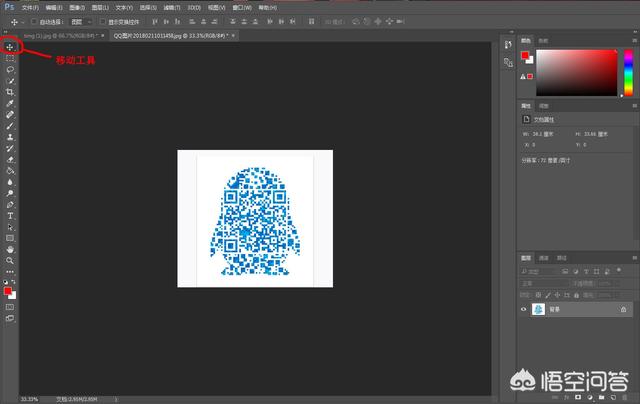Delete layer with trash icon
Screen dimensions: 640x404
[625, 397]
